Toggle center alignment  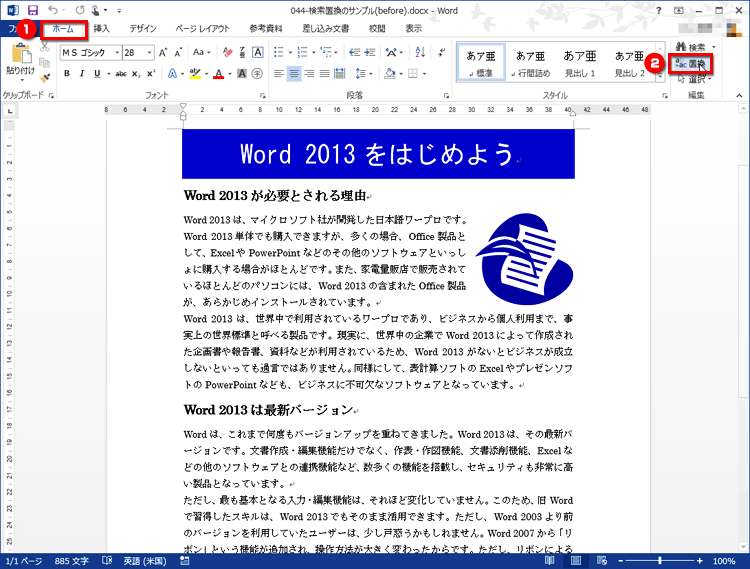(294, 74)
